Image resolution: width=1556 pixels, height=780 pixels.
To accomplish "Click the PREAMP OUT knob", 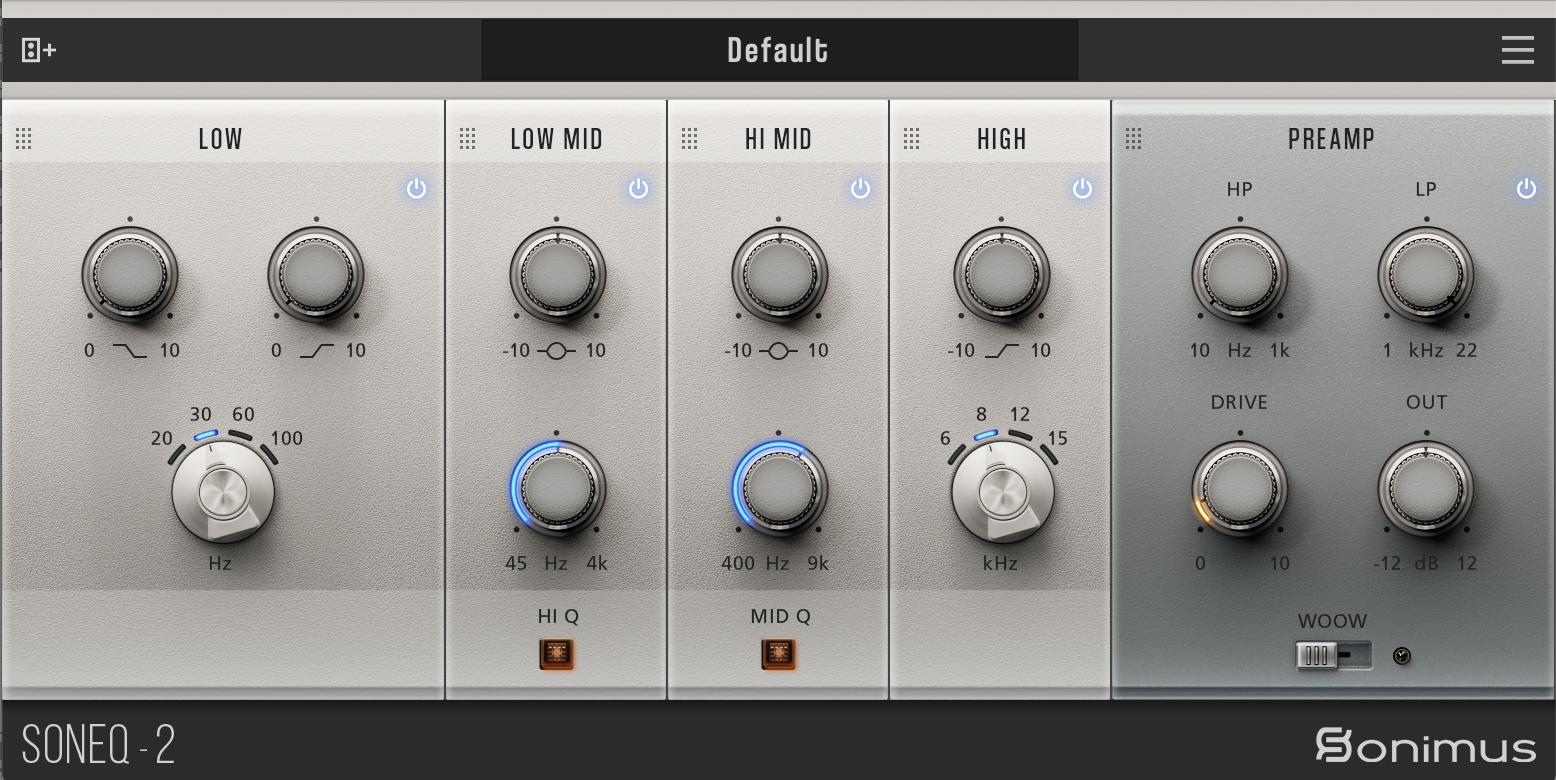I will pyautogui.click(x=1426, y=489).
